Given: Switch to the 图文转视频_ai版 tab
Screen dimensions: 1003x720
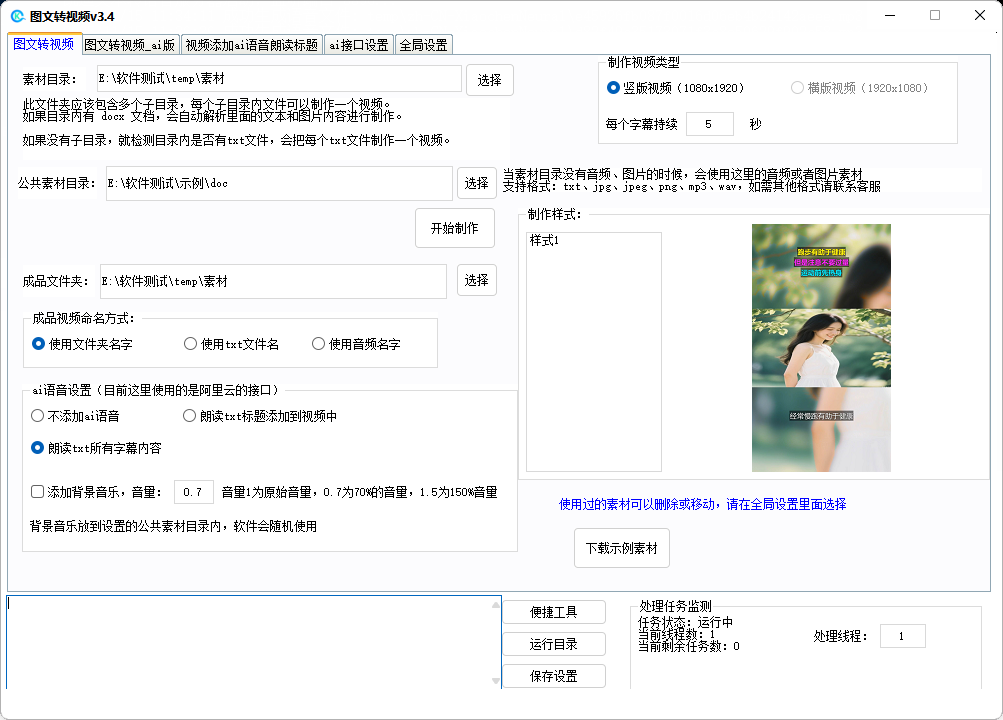Looking at the screenshot, I should tap(130, 45).
